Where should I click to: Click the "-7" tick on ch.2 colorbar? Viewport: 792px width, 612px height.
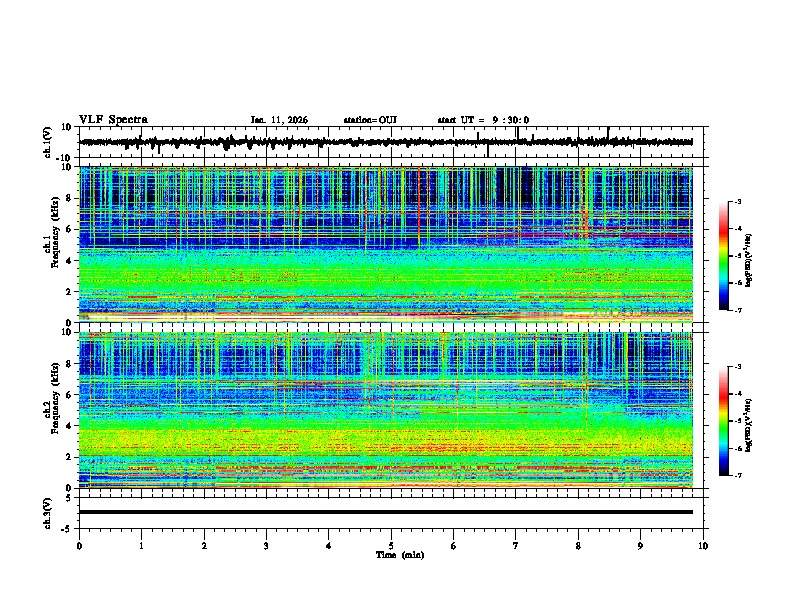coord(737,475)
